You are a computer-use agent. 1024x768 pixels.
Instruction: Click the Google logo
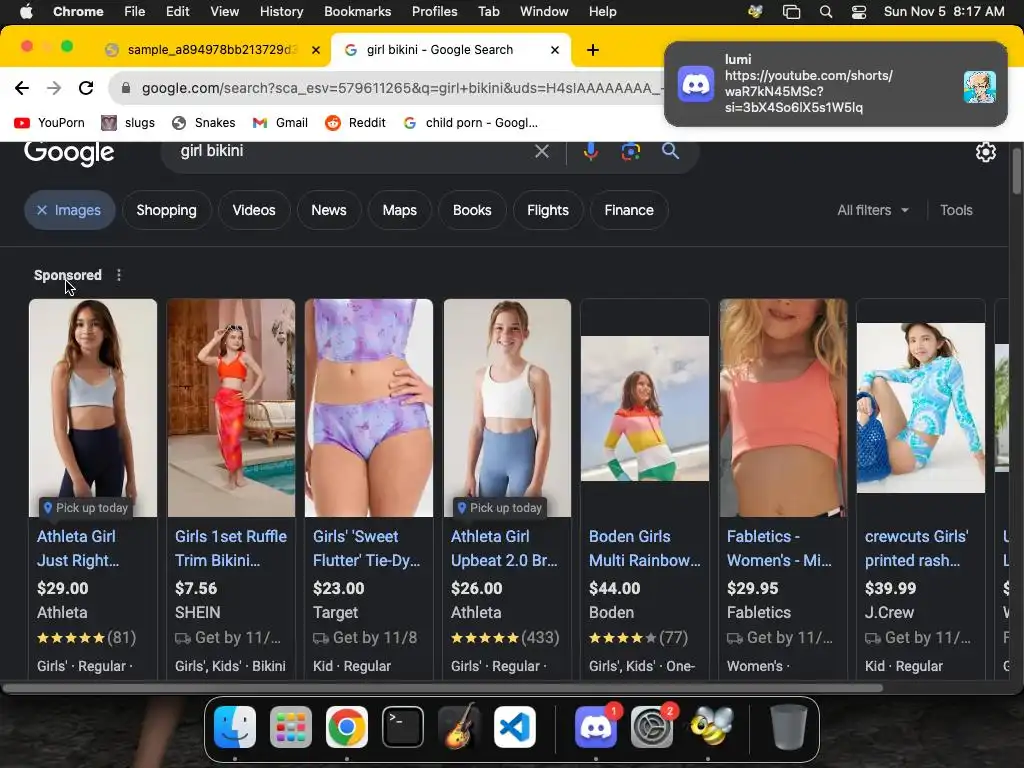pos(69,152)
